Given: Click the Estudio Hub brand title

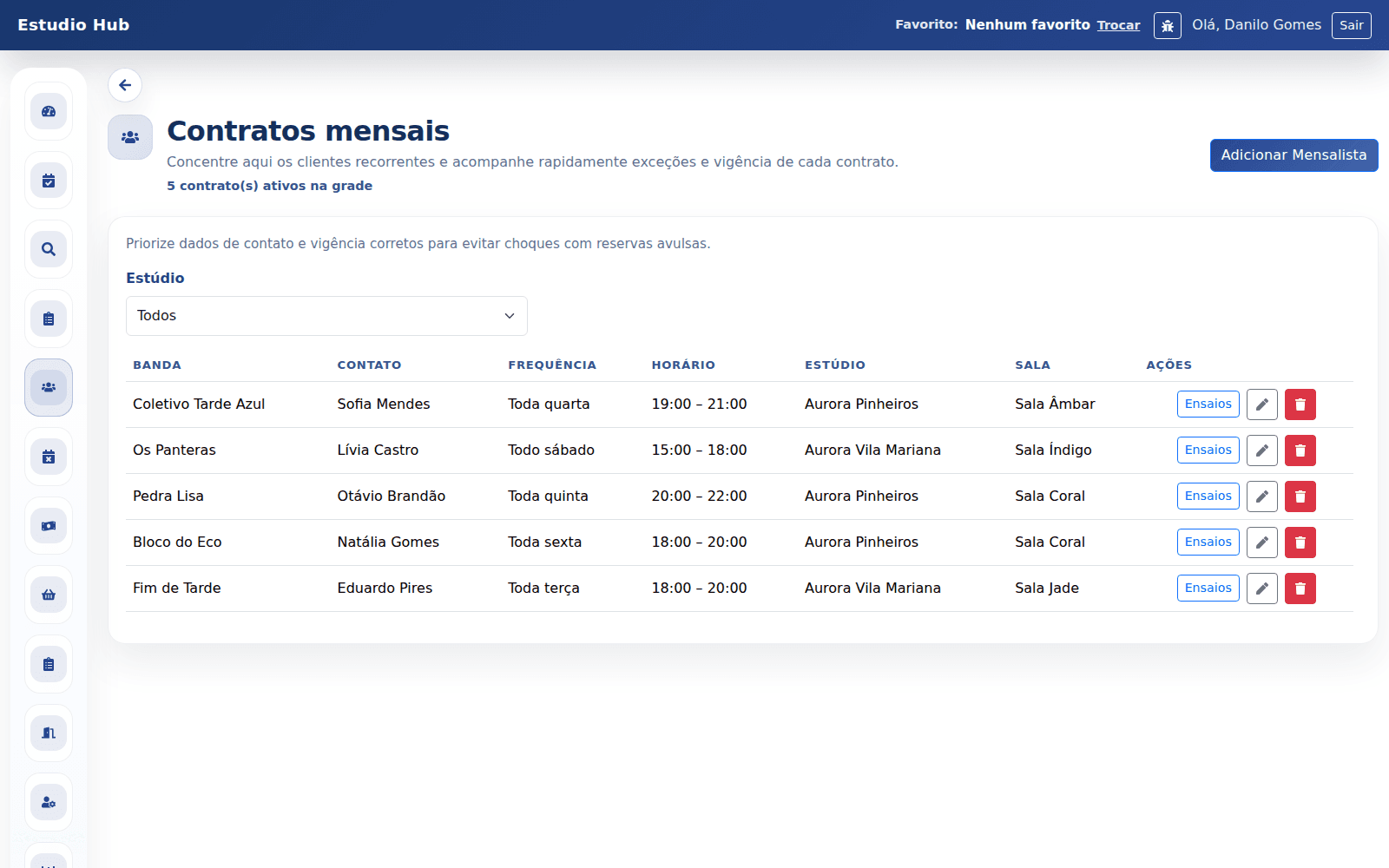Looking at the screenshot, I should [74, 25].
